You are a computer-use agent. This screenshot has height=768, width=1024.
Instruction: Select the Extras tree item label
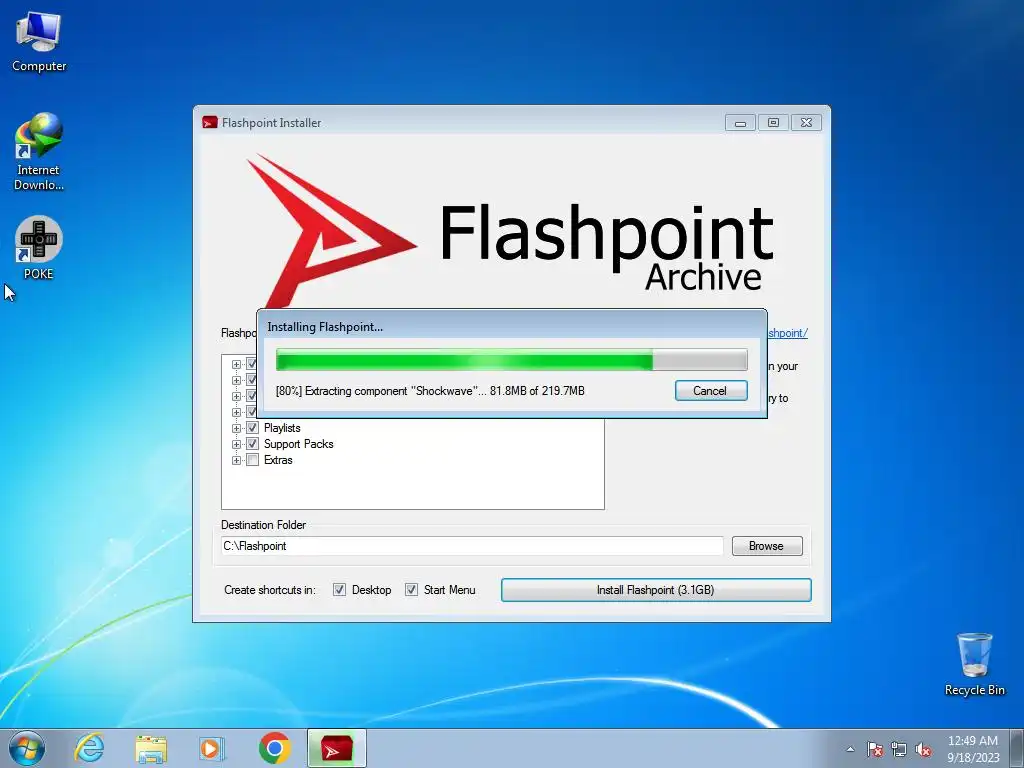point(278,460)
